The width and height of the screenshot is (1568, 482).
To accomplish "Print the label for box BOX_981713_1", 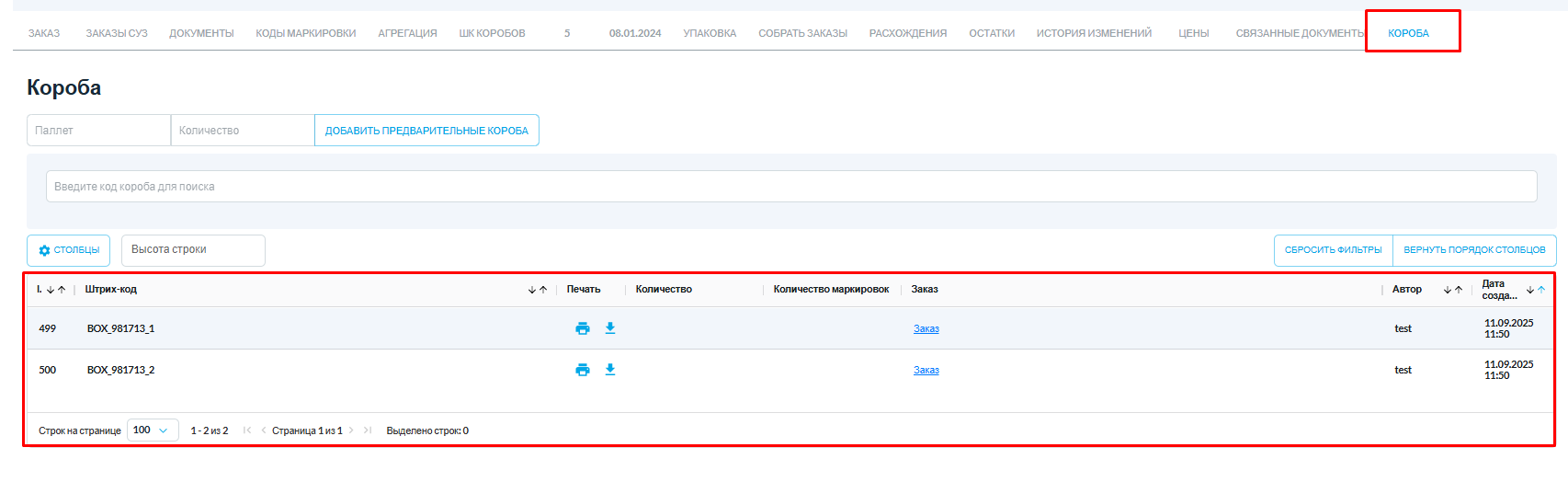I will tap(583, 328).
